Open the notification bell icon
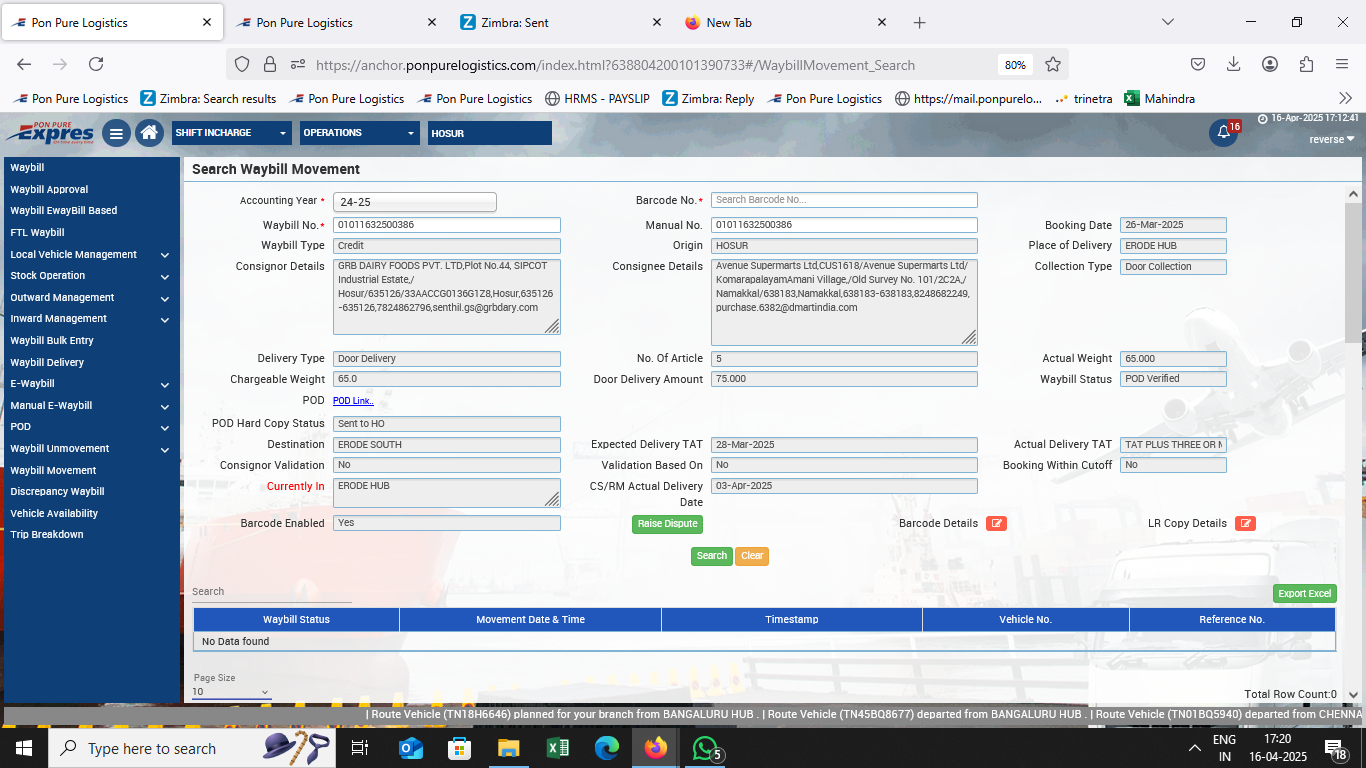The height and width of the screenshot is (768, 1366). pos(1223,133)
